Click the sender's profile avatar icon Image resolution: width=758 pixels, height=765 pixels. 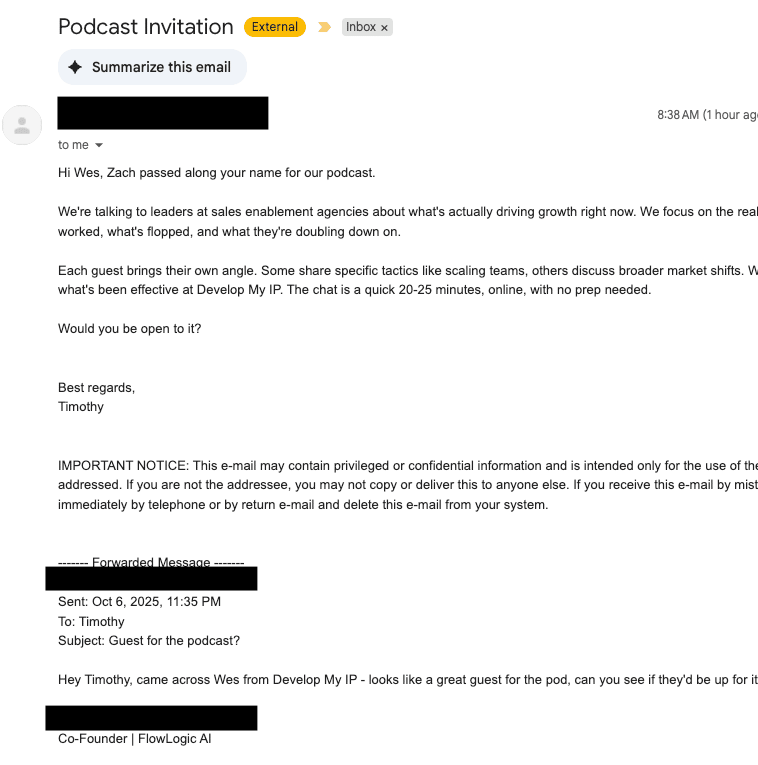coord(22,125)
